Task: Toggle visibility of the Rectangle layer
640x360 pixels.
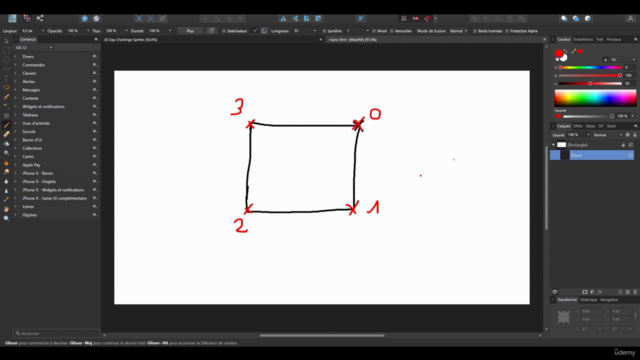Action: pos(631,145)
